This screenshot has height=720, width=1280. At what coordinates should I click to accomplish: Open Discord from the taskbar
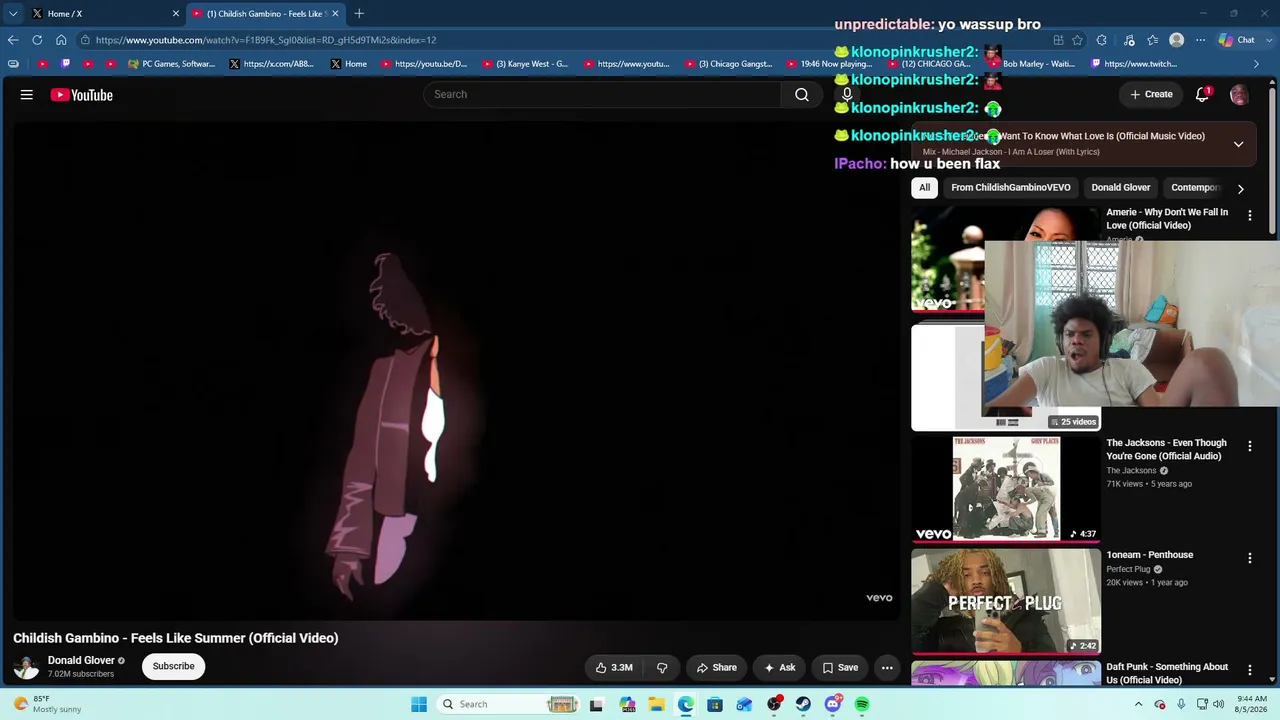click(833, 704)
